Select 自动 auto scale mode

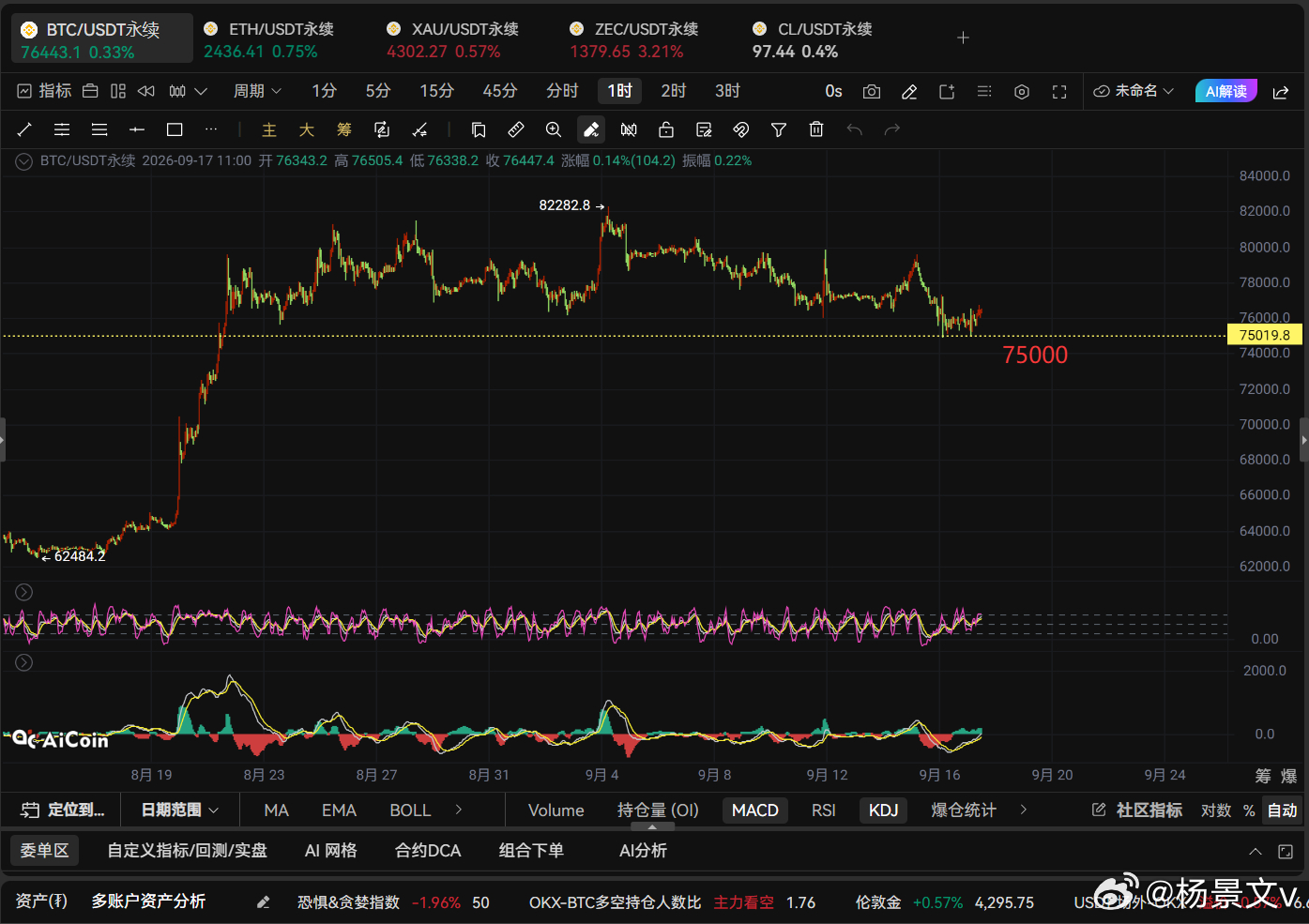[1282, 810]
